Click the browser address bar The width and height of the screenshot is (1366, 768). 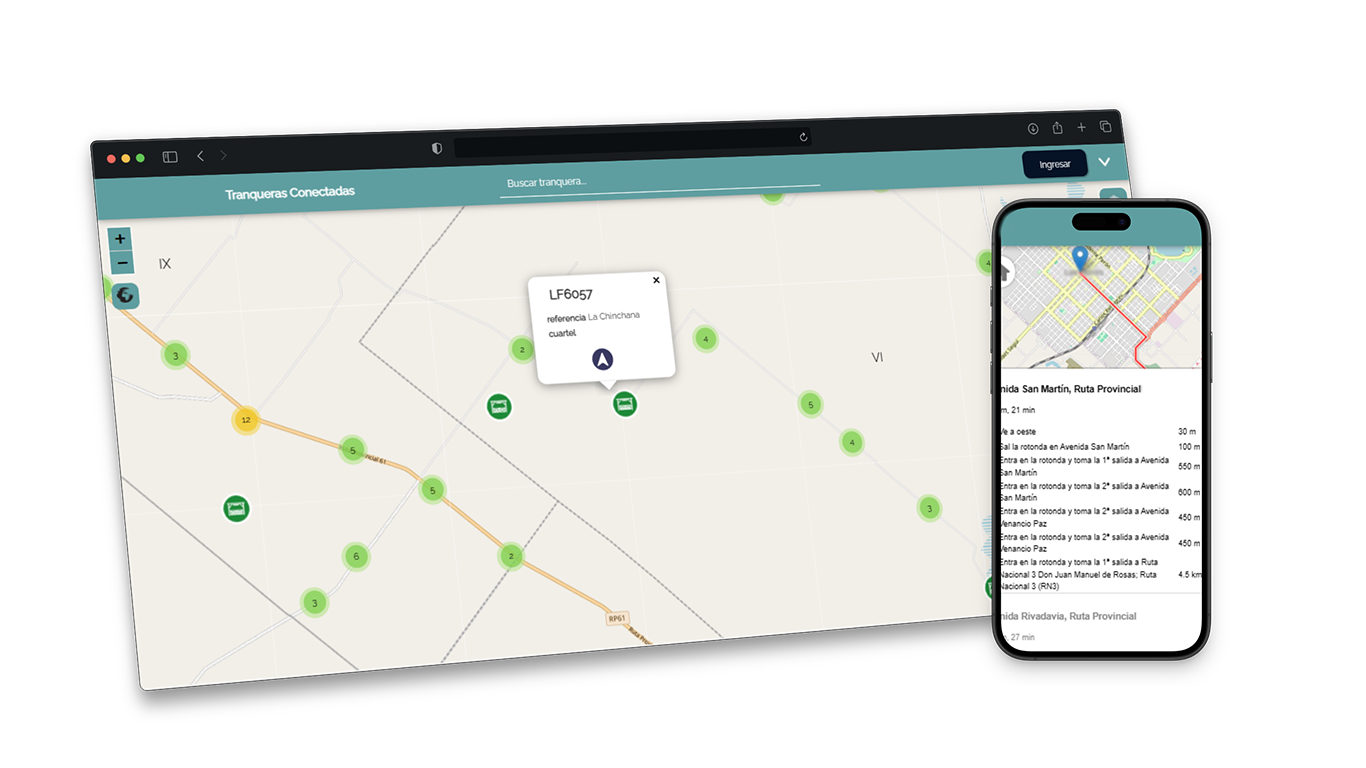click(x=633, y=142)
